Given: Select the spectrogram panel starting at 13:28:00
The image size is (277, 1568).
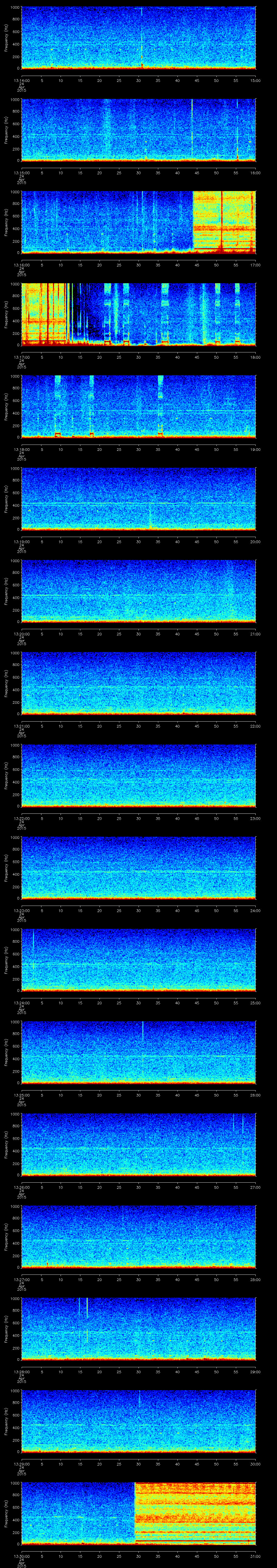Looking at the screenshot, I should pyautogui.click(x=138, y=1329).
